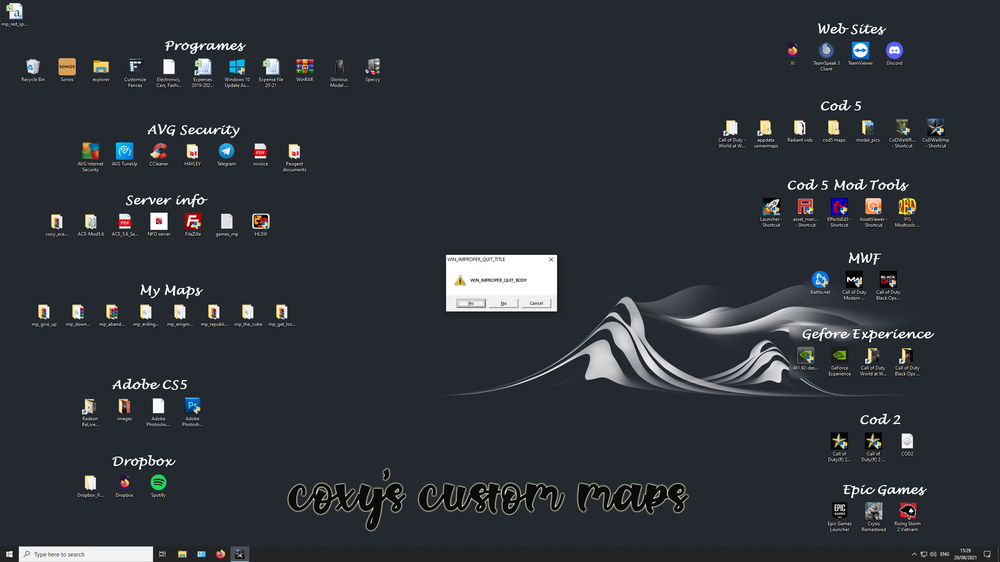The width and height of the screenshot is (1000, 562).
Task: Click Cancel in the WIN_IMPROPER_QUIT dialog
Action: 536,303
